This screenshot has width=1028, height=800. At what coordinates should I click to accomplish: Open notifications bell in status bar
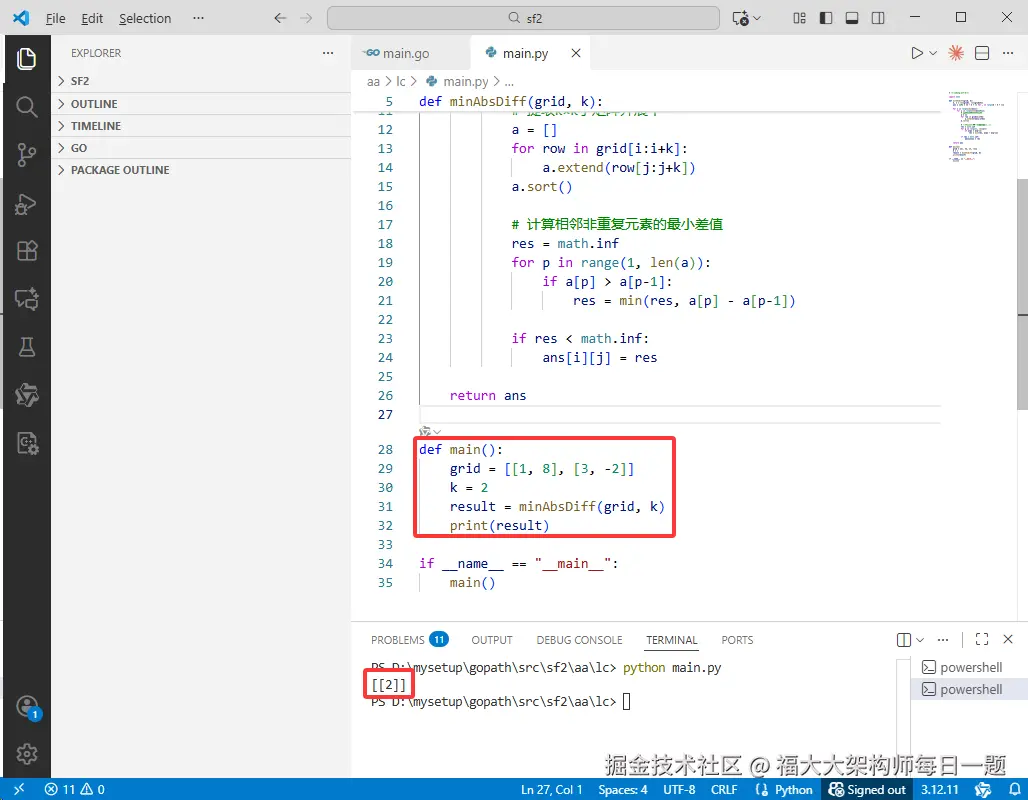click(1014, 789)
